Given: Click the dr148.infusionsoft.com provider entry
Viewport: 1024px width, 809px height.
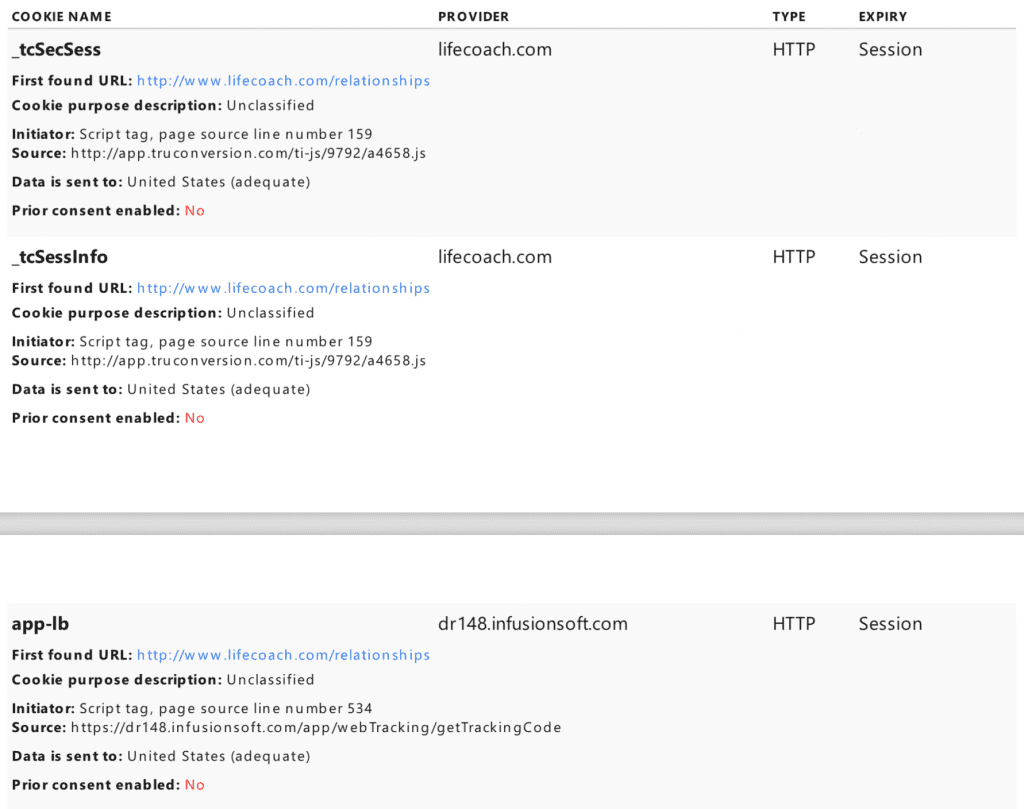Looking at the screenshot, I should point(532,624).
